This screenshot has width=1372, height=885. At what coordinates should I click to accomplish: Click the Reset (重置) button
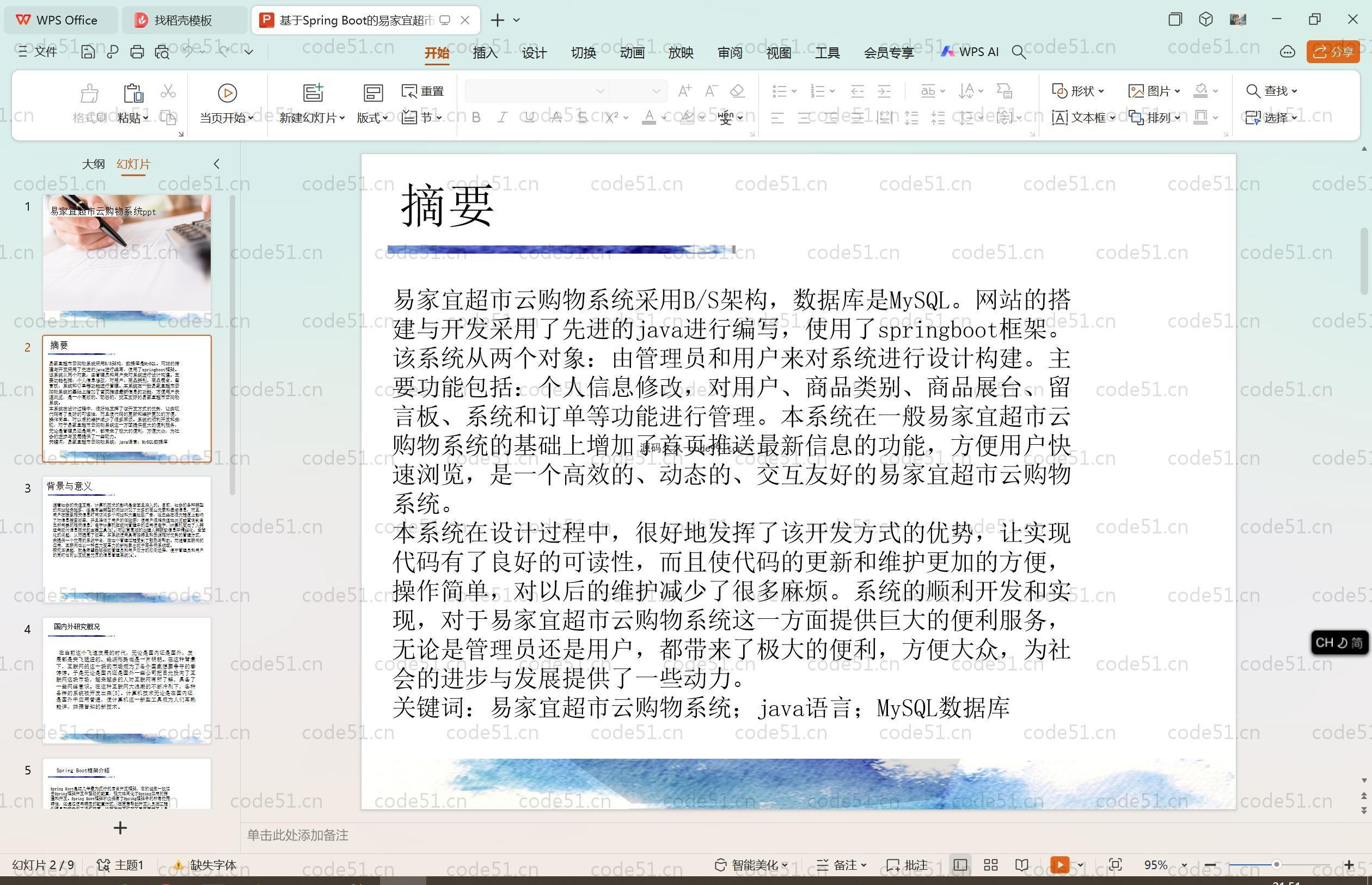(423, 91)
